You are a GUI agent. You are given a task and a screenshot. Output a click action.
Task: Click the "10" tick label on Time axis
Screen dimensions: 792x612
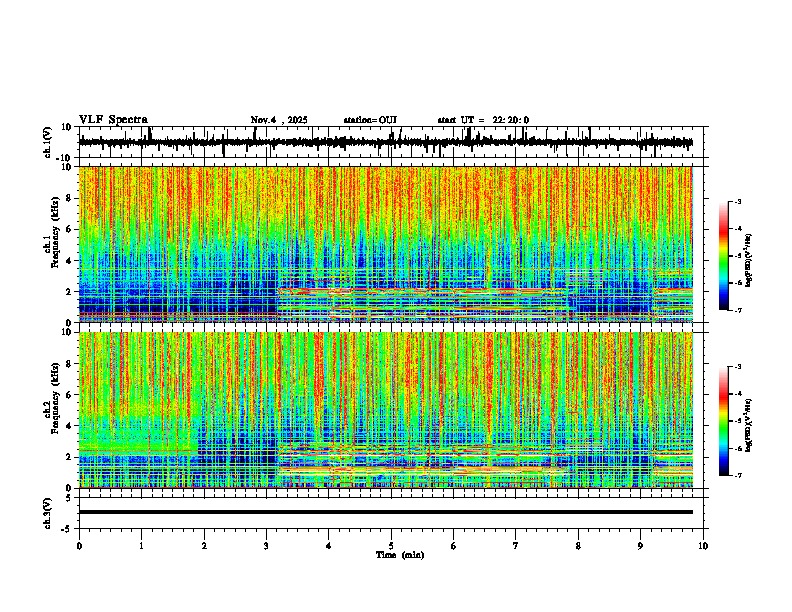pos(703,546)
